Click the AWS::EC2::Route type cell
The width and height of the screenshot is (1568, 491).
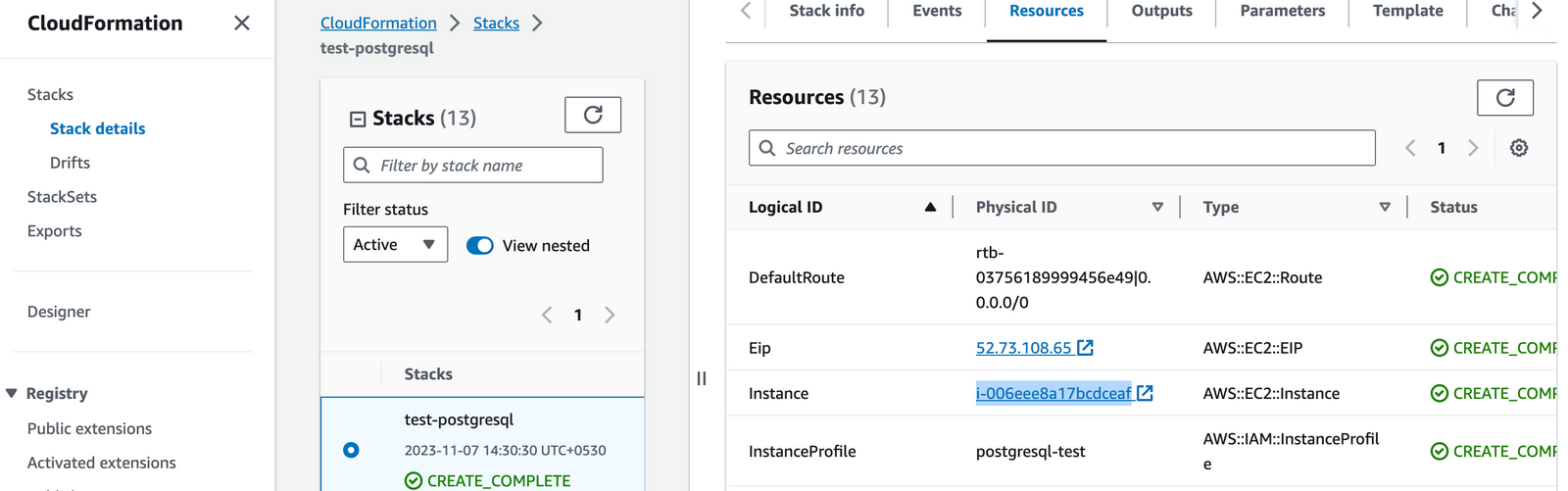click(1263, 277)
